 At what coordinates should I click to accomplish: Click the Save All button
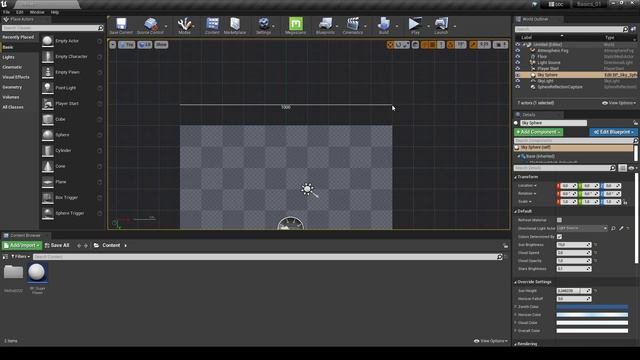coord(57,245)
